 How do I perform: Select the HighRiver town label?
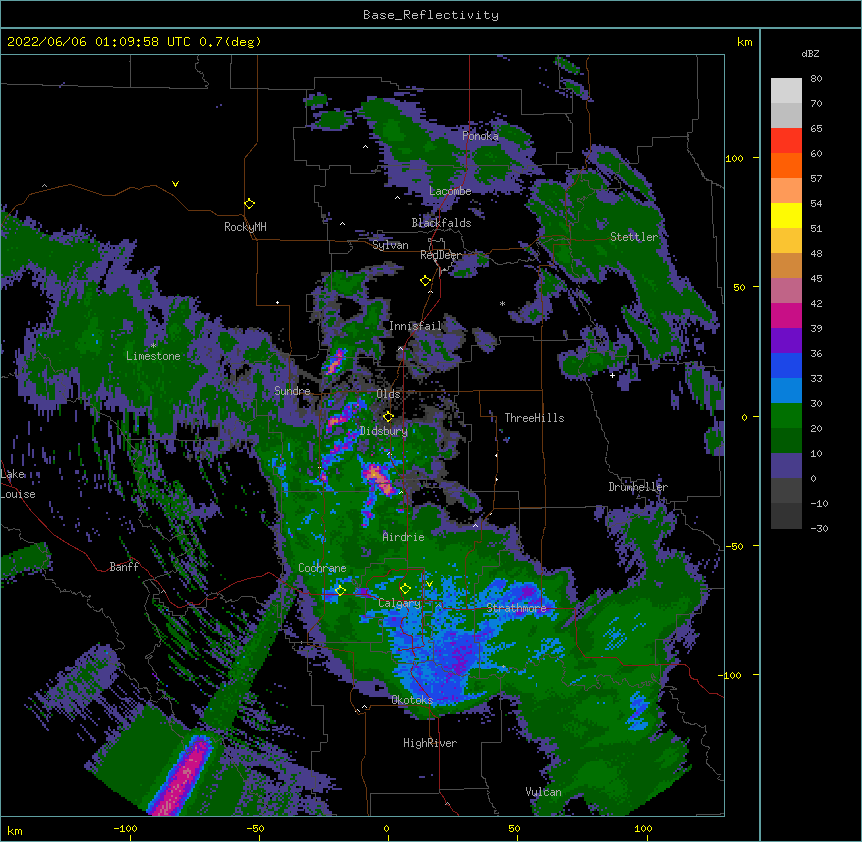430,743
